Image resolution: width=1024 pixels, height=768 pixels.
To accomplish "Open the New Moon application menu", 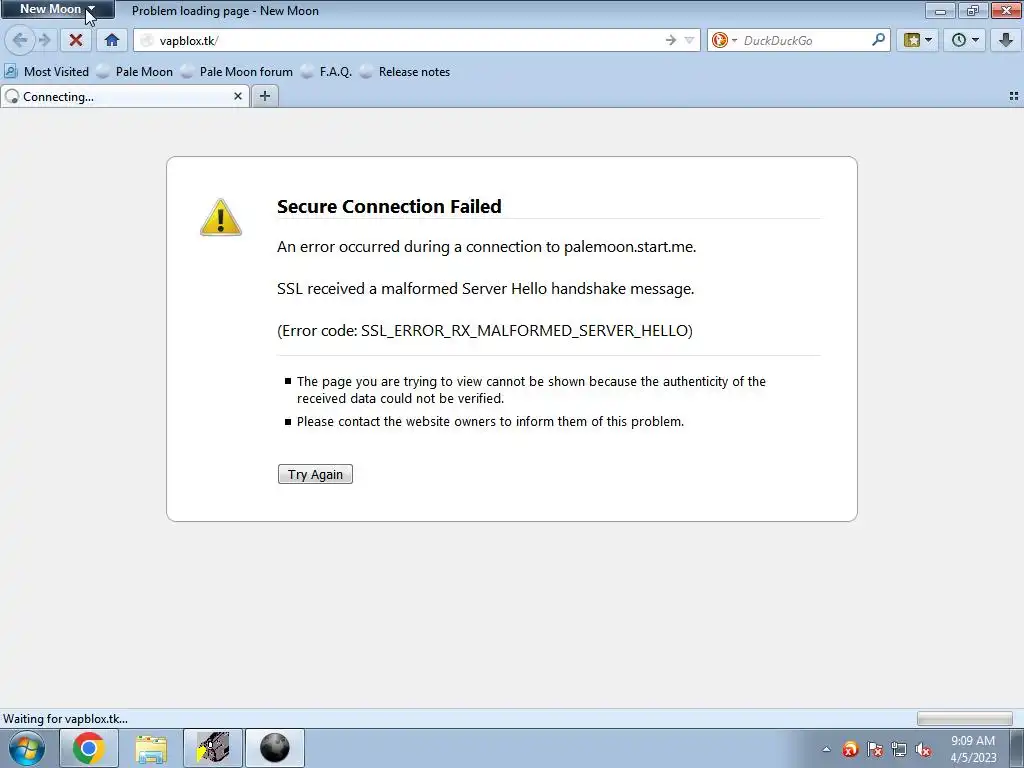I will pos(57,9).
